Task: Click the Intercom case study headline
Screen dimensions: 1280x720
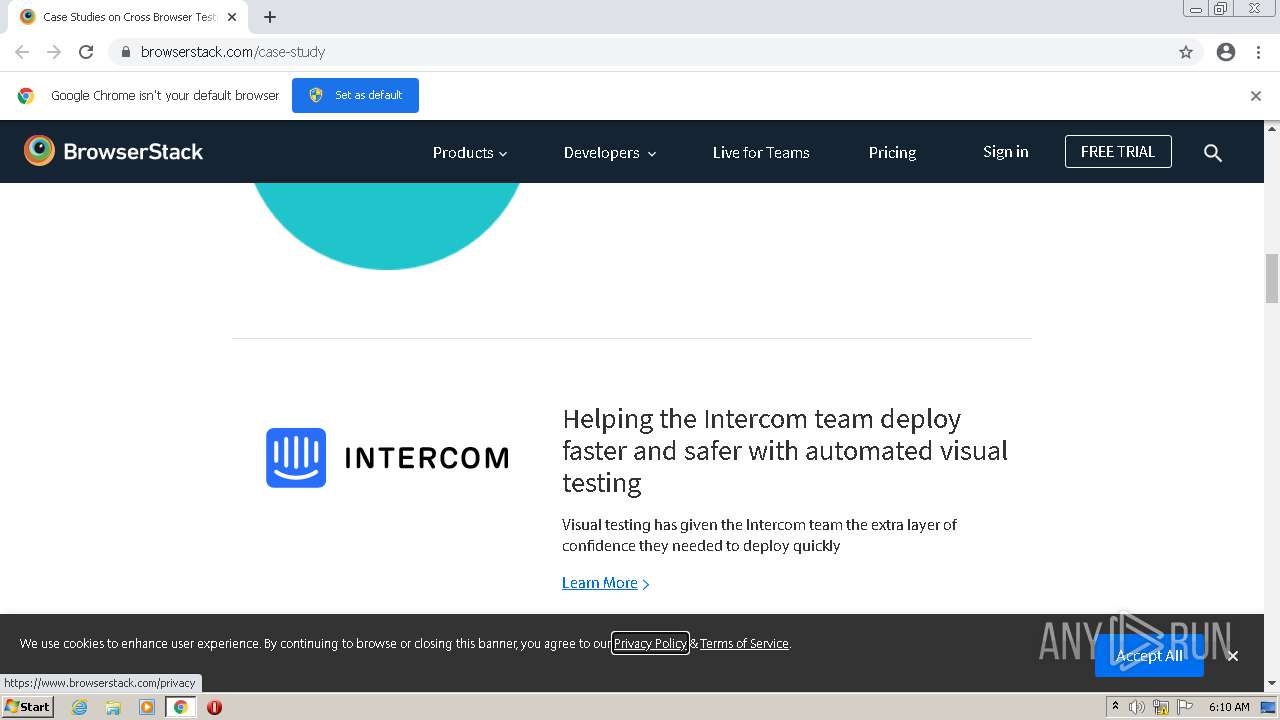Action: coord(785,451)
